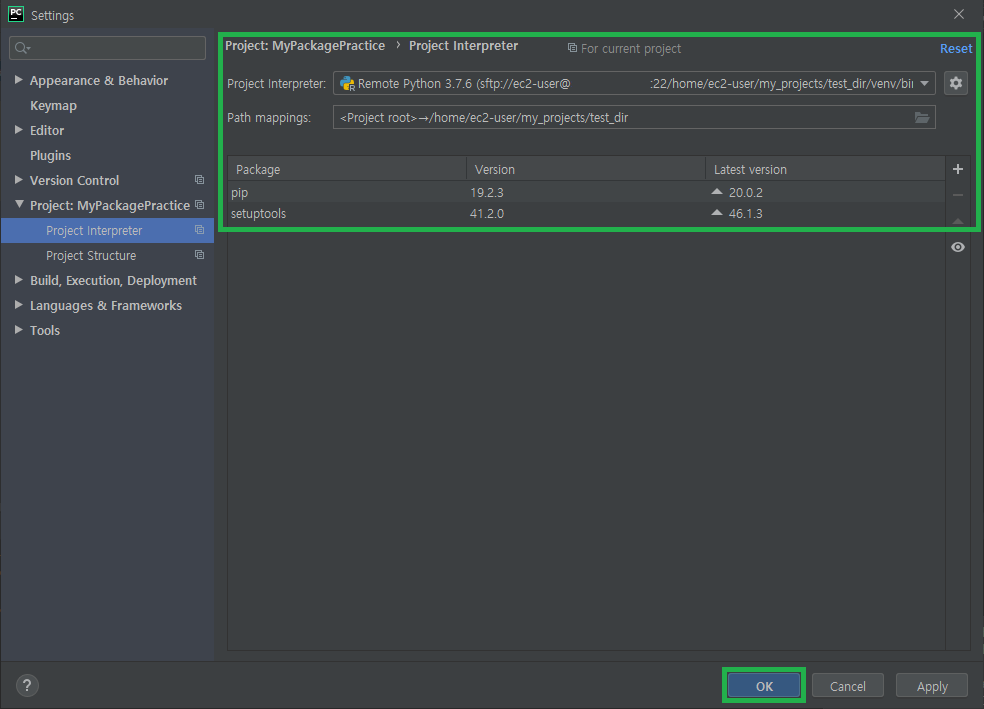Click the PyCharm logo in title bar

(16, 14)
